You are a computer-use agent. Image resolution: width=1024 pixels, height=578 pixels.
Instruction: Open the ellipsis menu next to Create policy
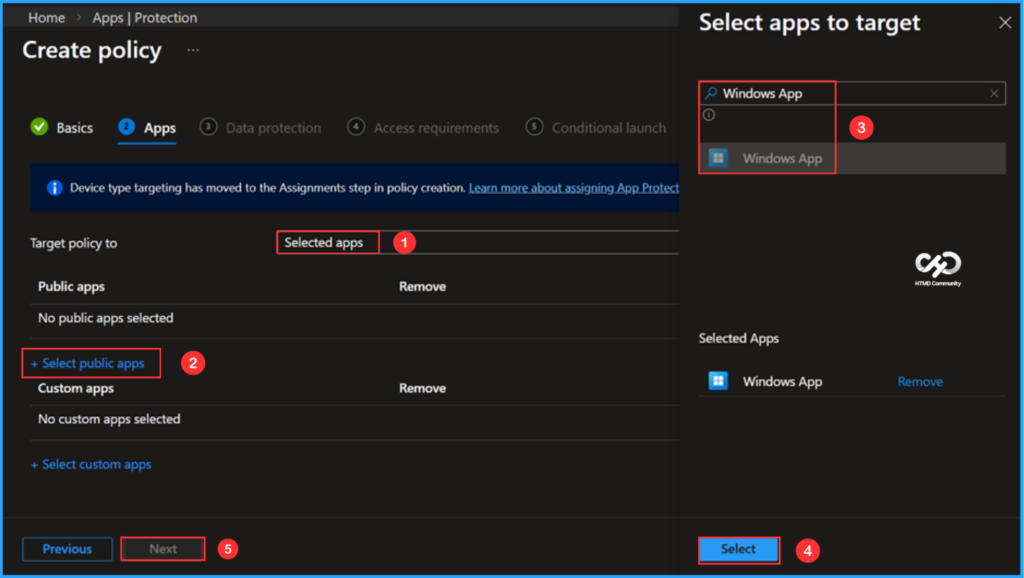click(192, 48)
